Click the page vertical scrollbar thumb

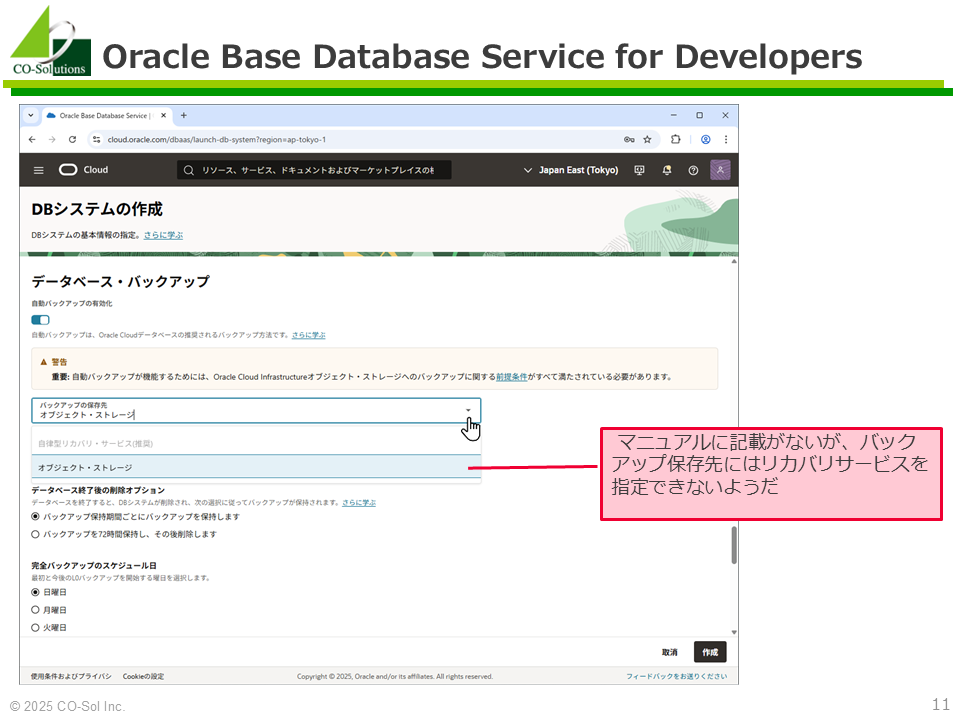tap(734, 545)
